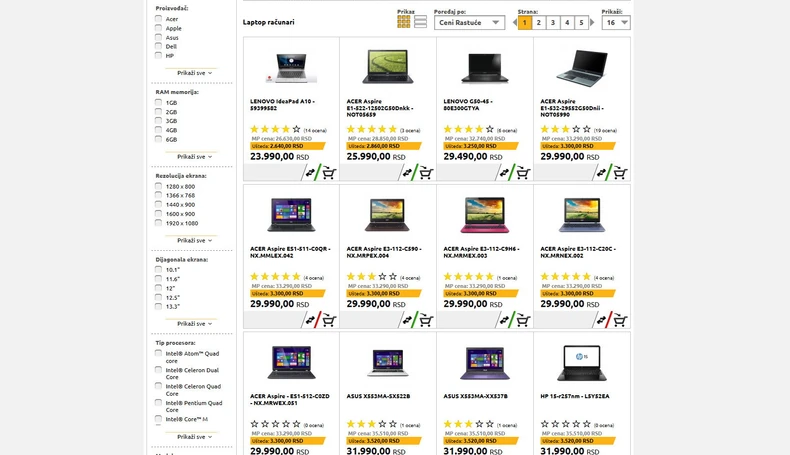Go to next page arrow
Viewport: 790px width, 455px height.
[x=592, y=22]
